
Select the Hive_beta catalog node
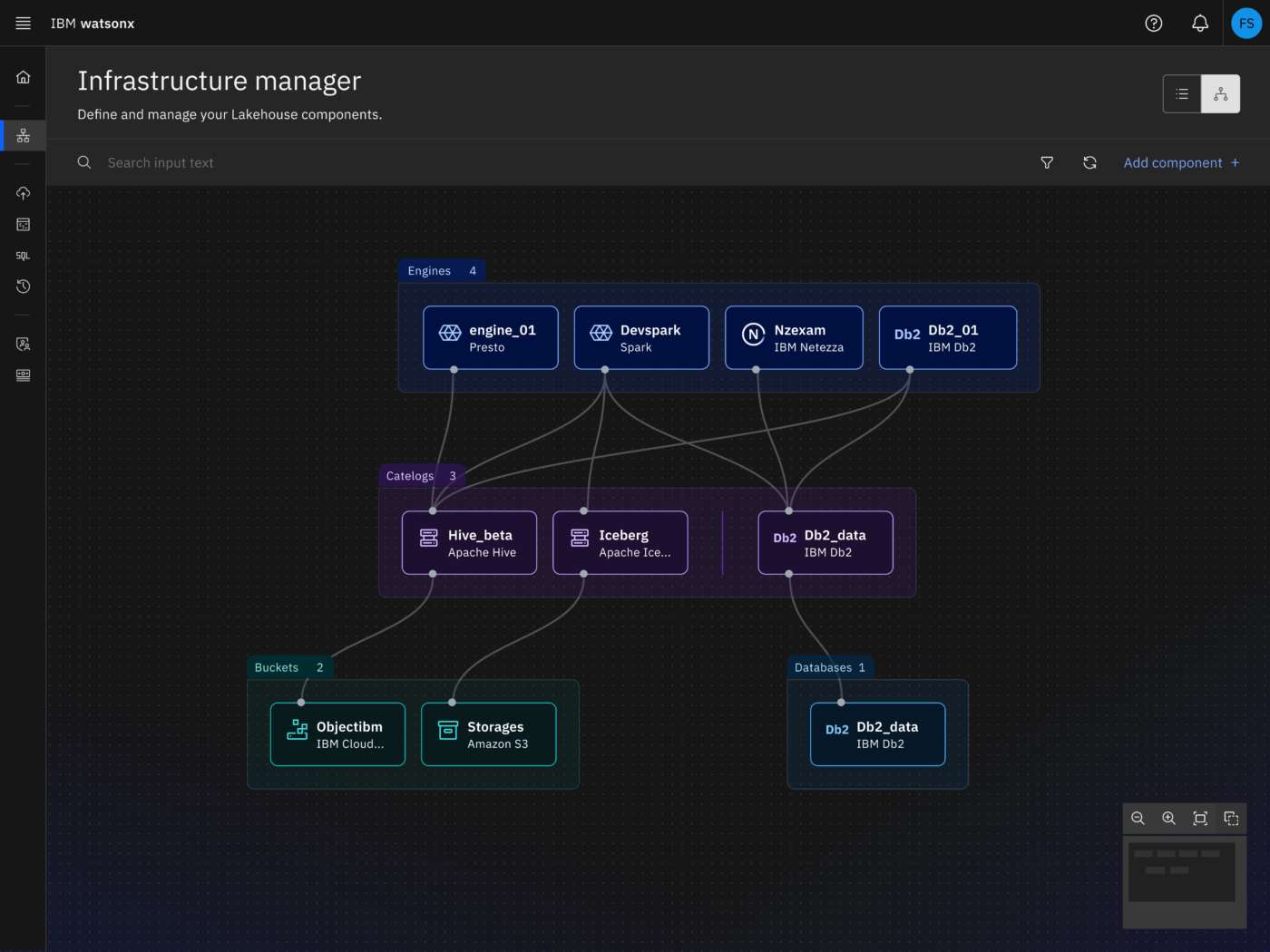469,543
